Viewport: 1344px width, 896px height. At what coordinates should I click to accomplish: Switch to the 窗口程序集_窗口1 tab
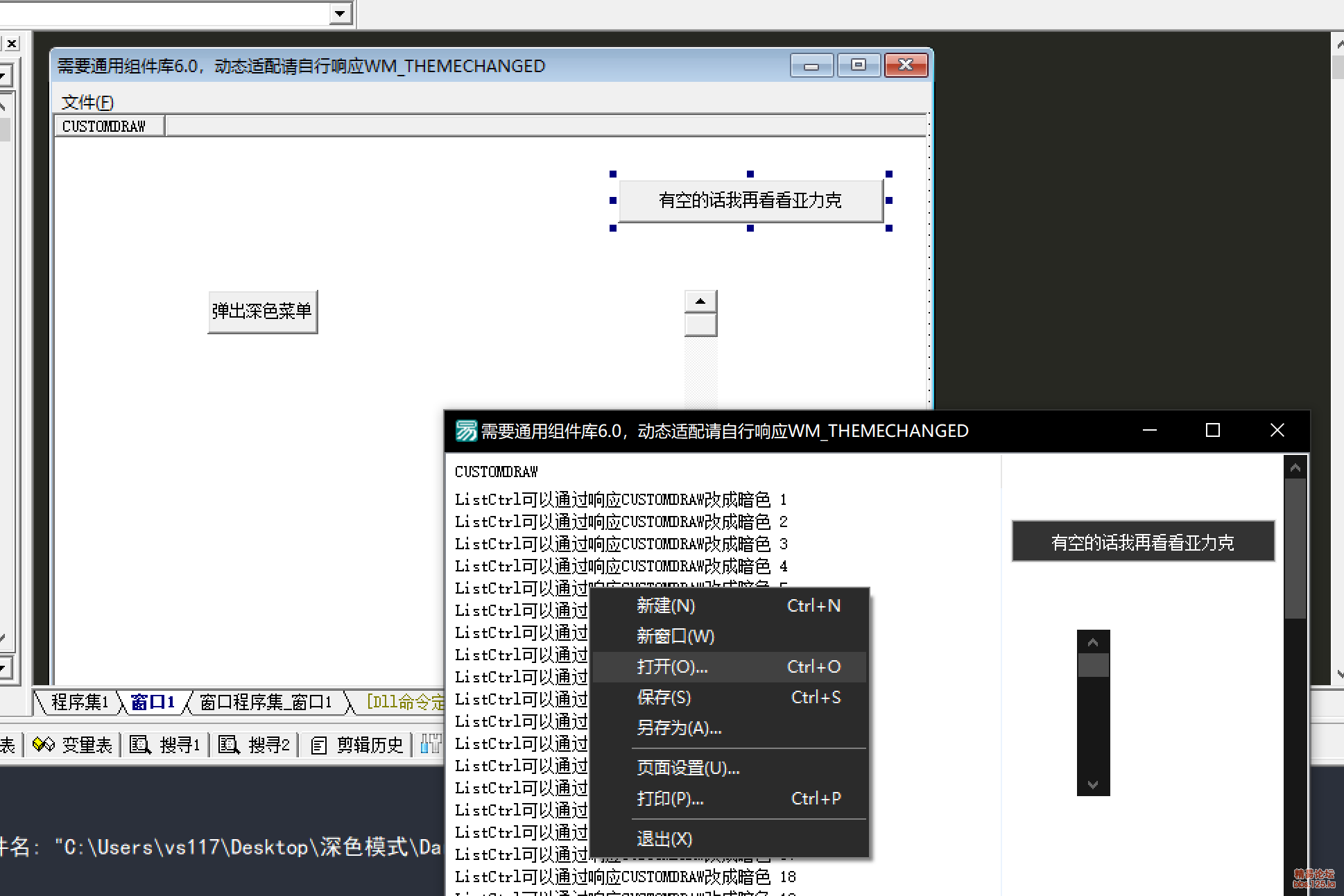tap(266, 702)
